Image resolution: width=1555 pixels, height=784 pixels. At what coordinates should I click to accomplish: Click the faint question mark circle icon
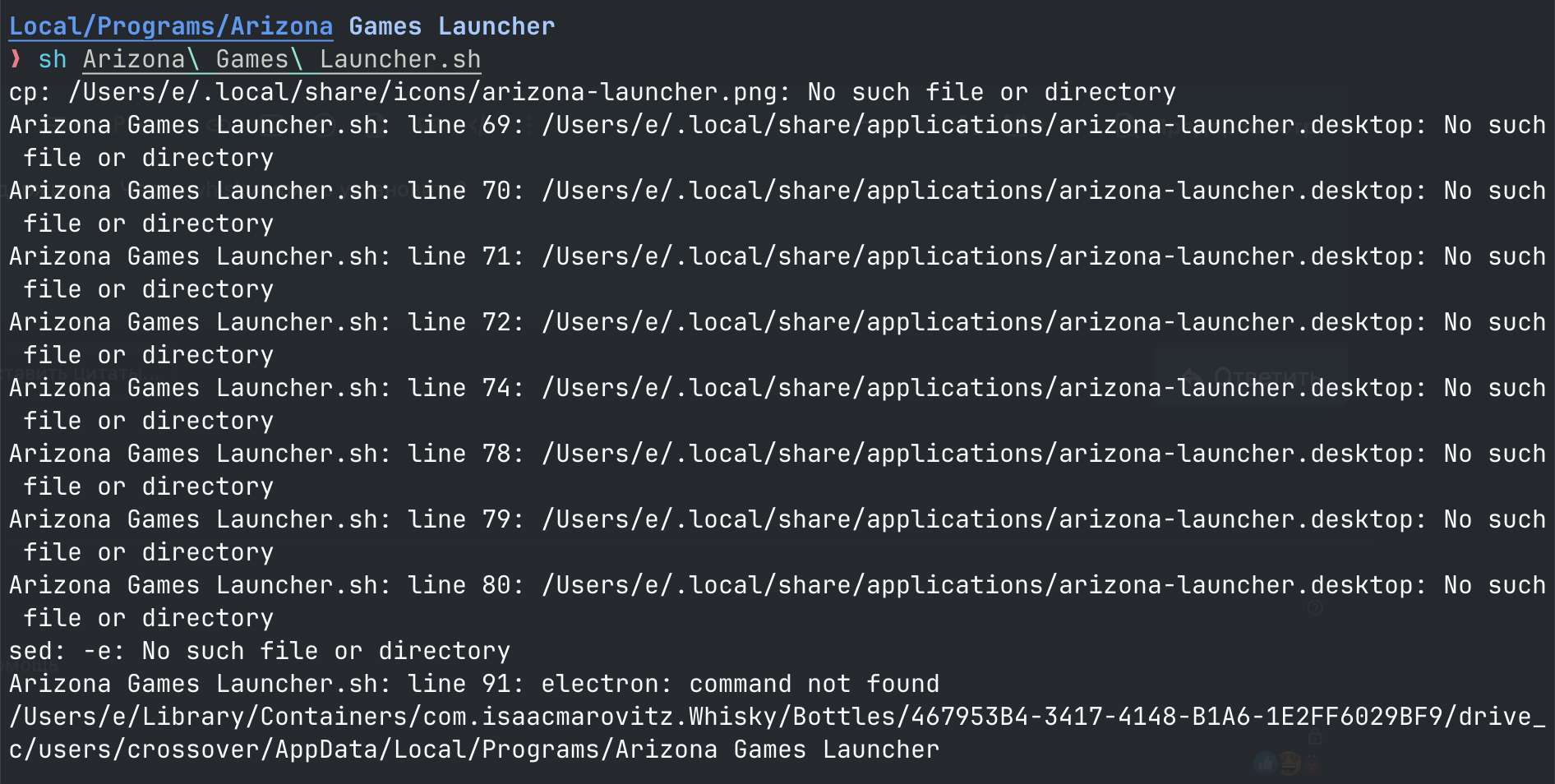click(x=1315, y=608)
